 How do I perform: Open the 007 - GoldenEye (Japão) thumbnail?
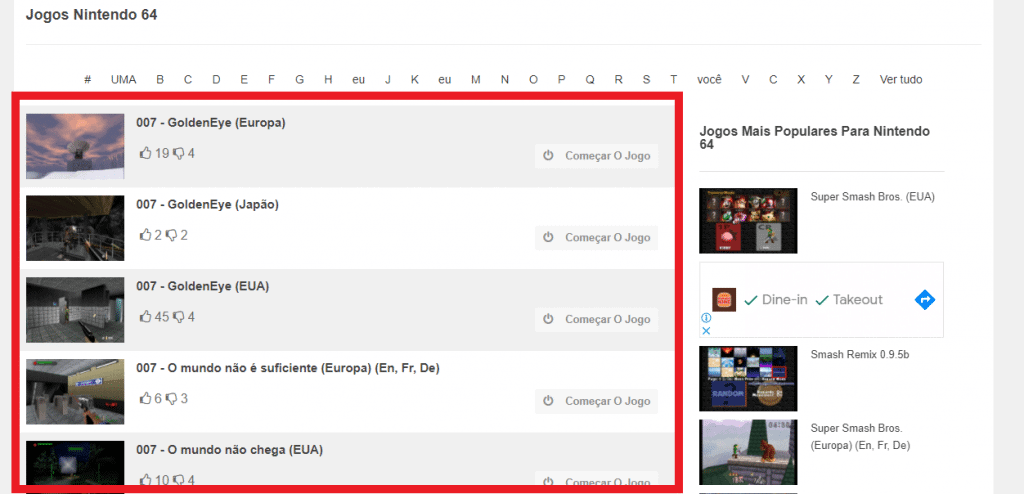click(75, 228)
